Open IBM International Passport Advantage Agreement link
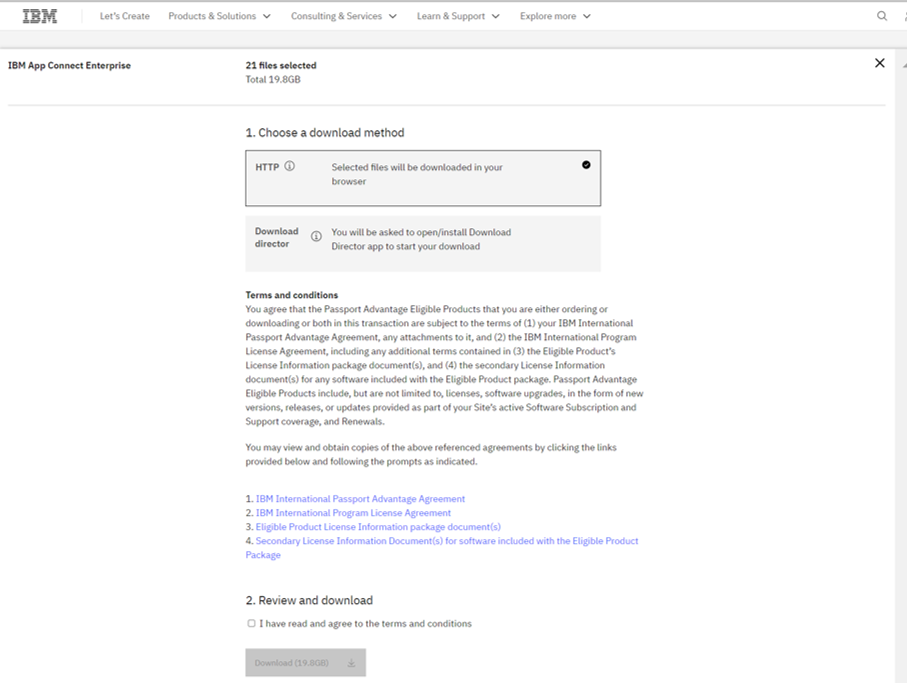The width and height of the screenshot is (907, 683). coord(360,499)
